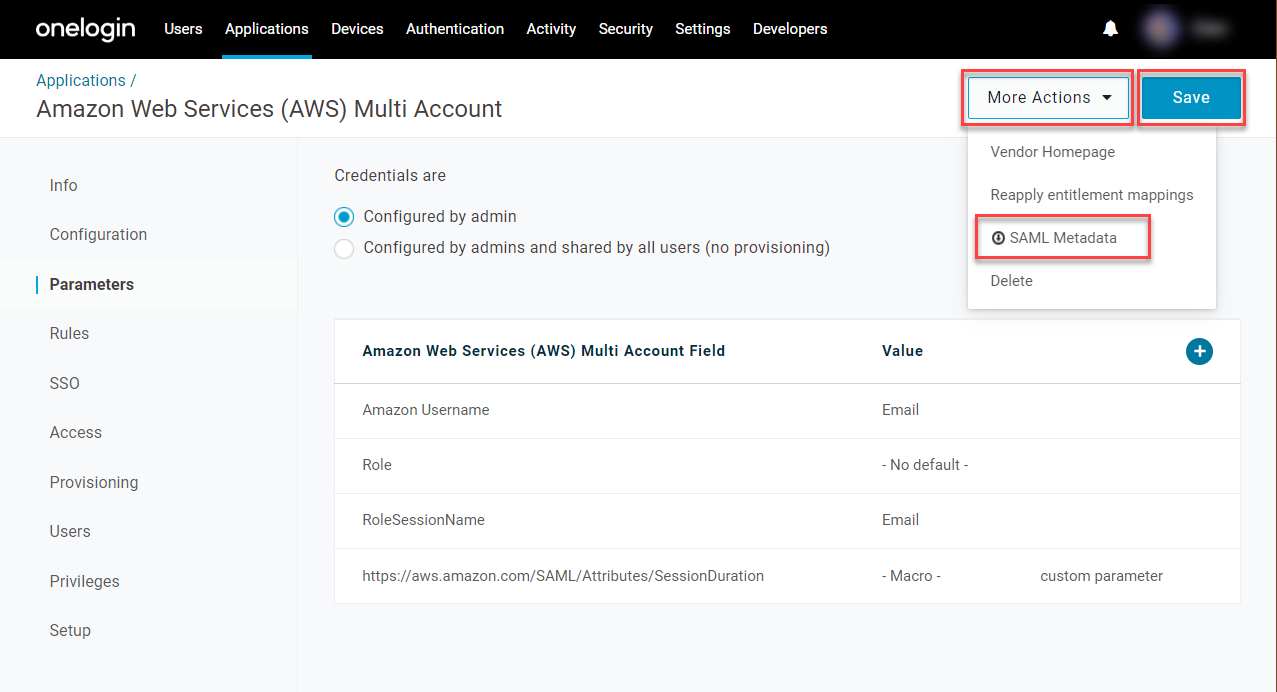Open the blurred user avatar menu
This screenshot has width=1277, height=692.
[x=1162, y=29]
